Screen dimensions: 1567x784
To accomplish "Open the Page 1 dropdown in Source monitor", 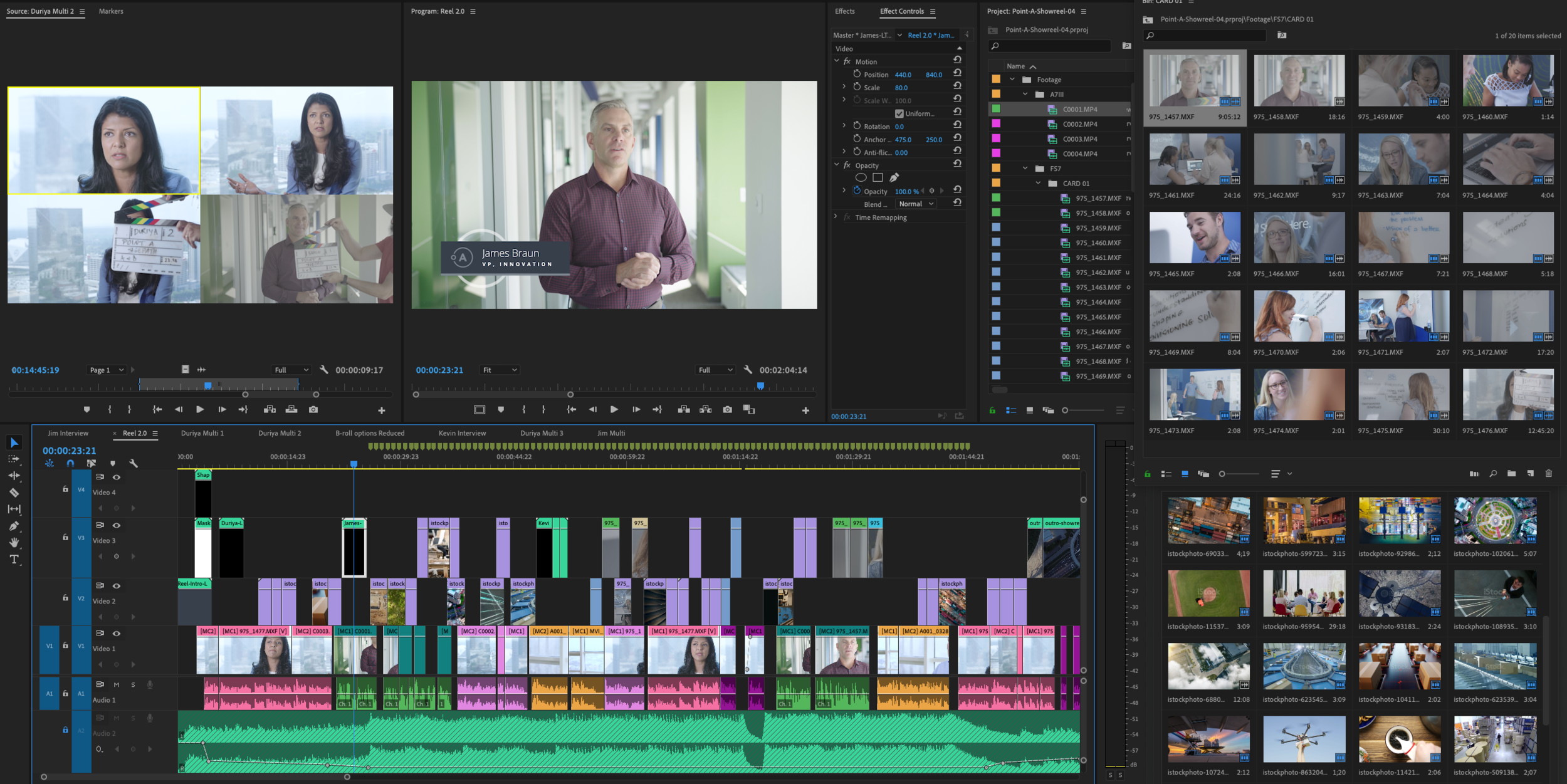I will pyautogui.click(x=107, y=370).
